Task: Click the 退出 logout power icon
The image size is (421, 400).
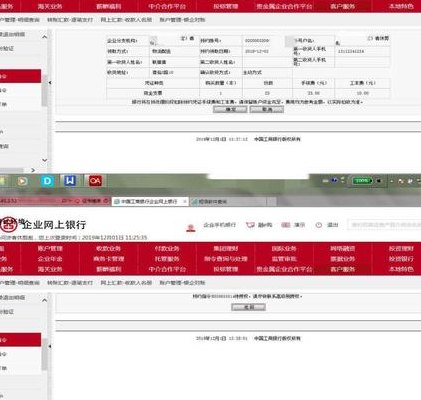Action: 319,225
